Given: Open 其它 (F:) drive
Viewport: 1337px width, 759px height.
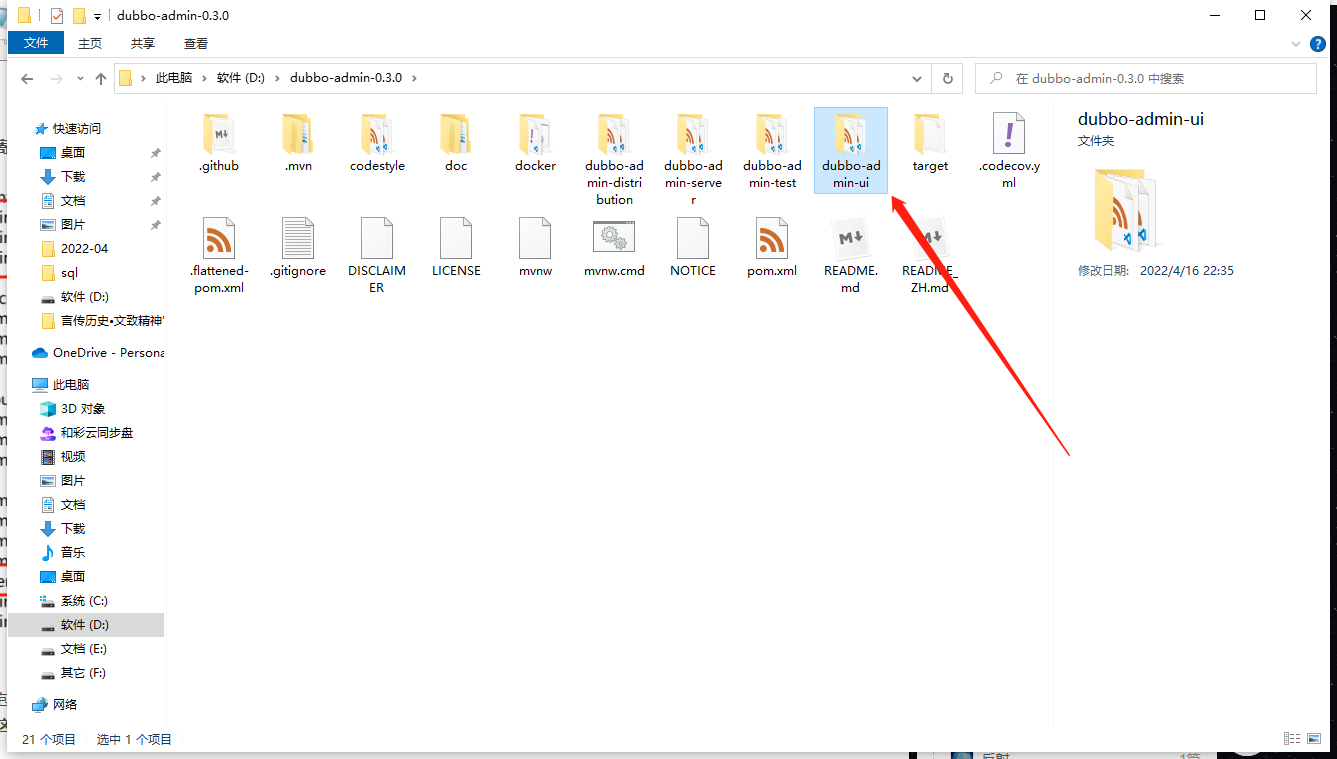Looking at the screenshot, I should (x=83, y=672).
